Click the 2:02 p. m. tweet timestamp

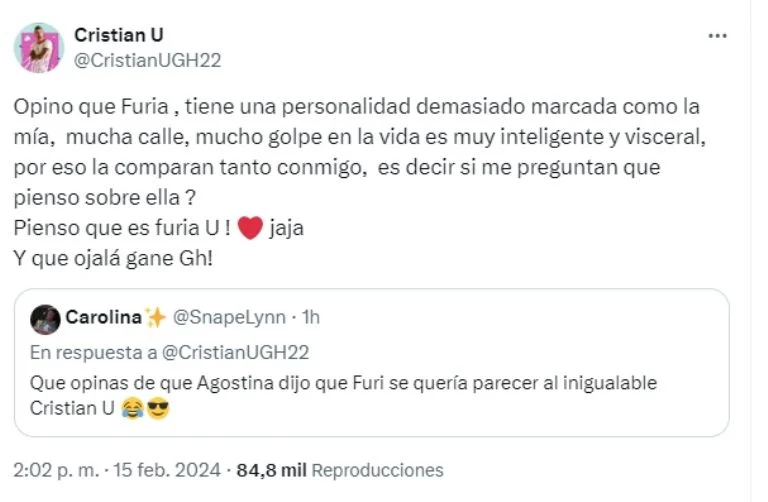click(56, 469)
